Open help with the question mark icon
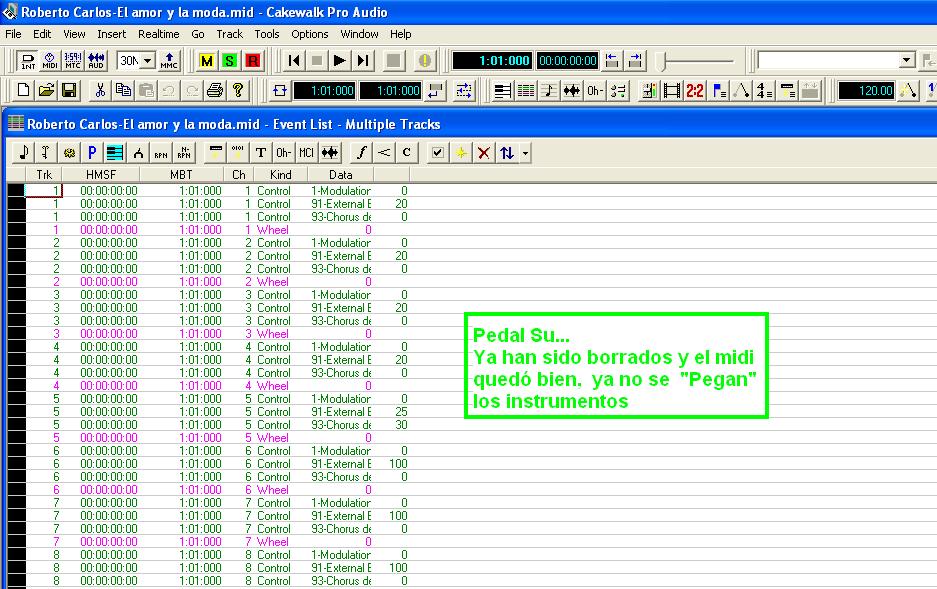The height and width of the screenshot is (589, 937). (238, 90)
